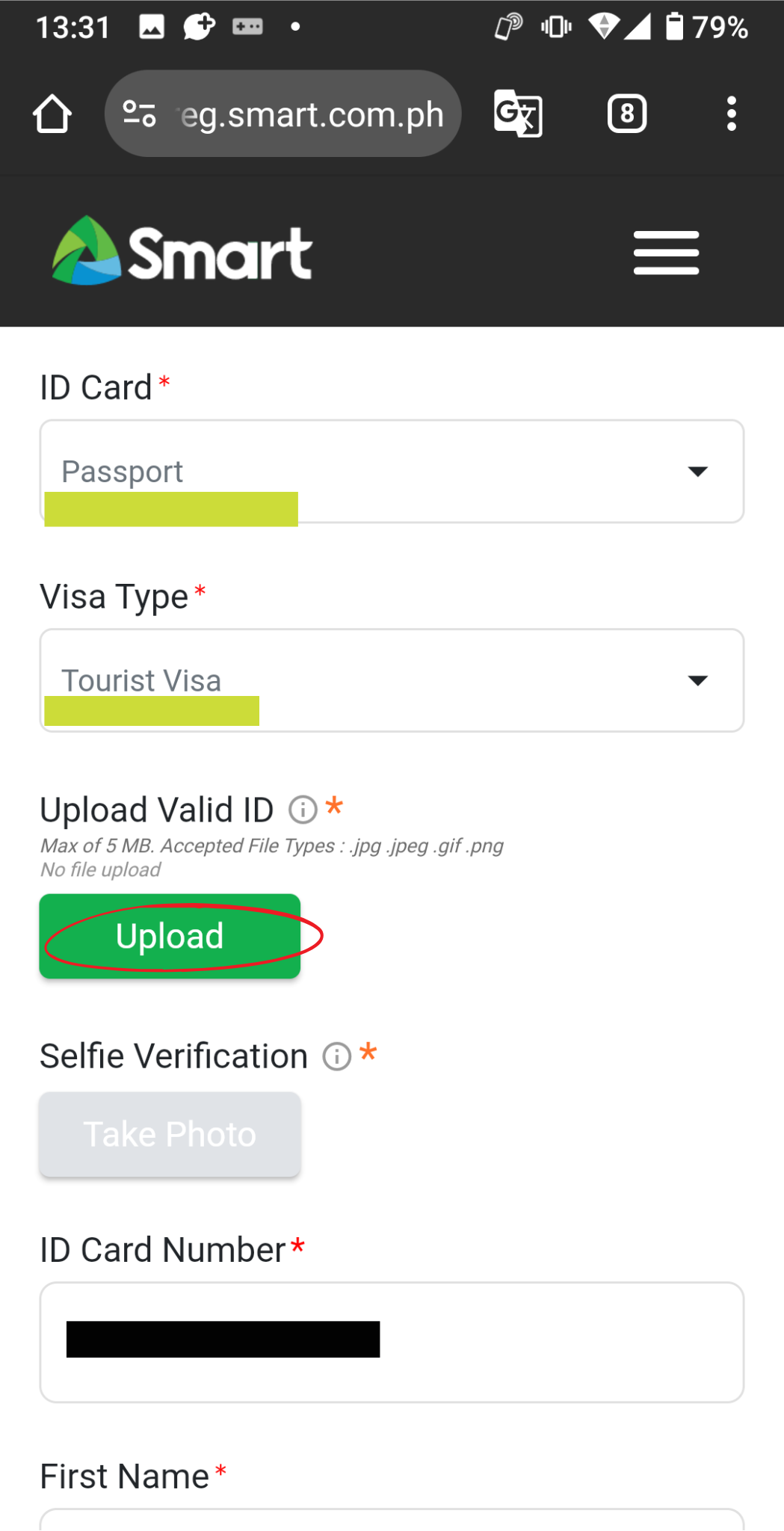This screenshot has width=784, height=1531.
Task: Focus the First Name input field
Action: (392, 1519)
